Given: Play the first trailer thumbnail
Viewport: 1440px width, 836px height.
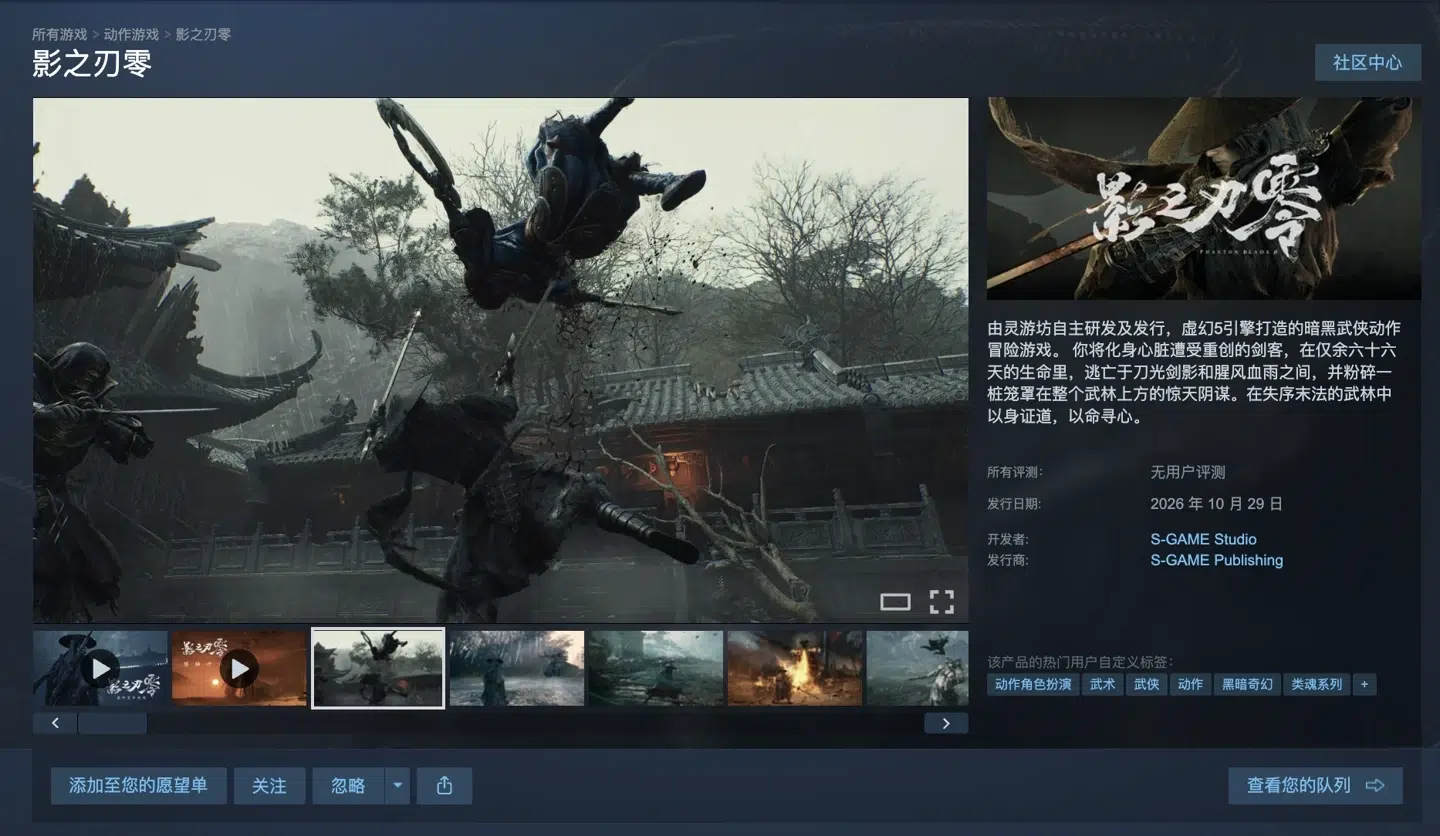Looking at the screenshot, I should (100, 668).
